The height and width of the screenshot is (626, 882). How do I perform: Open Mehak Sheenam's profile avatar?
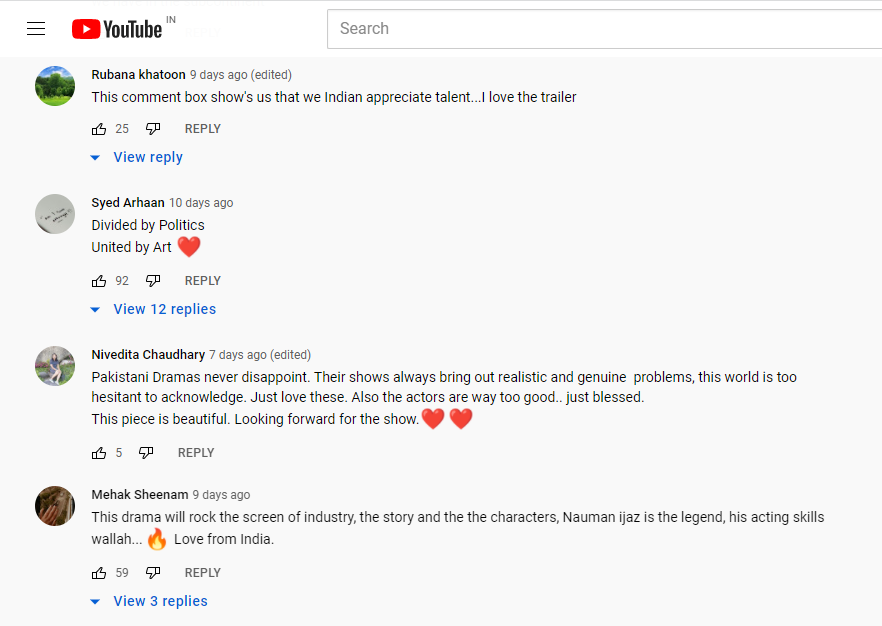[55, 506]
